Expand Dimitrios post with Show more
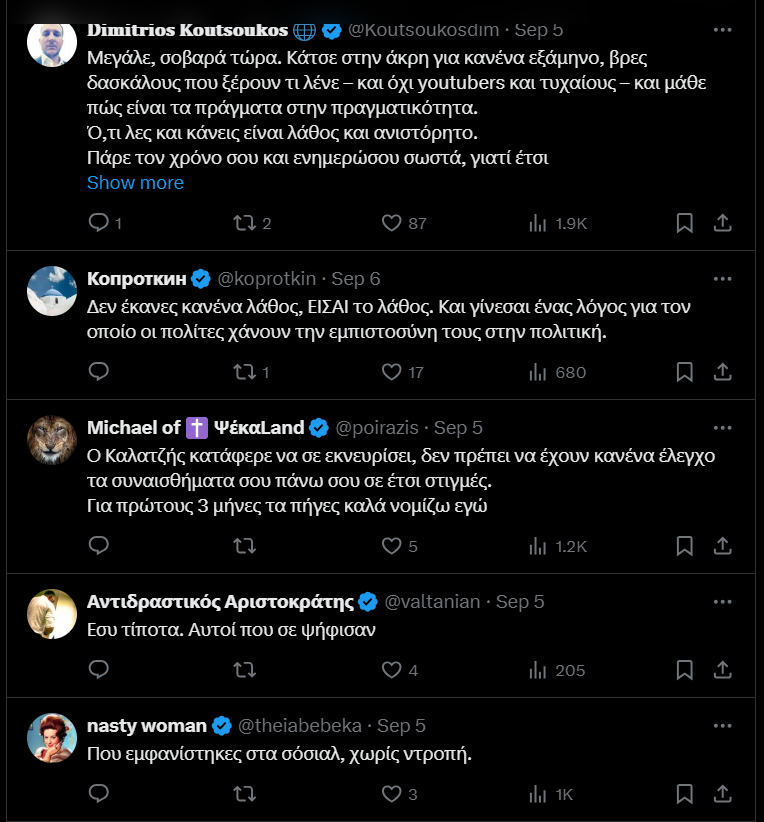The width and height of the screenshot is (764, 822). tap(135, 183)
